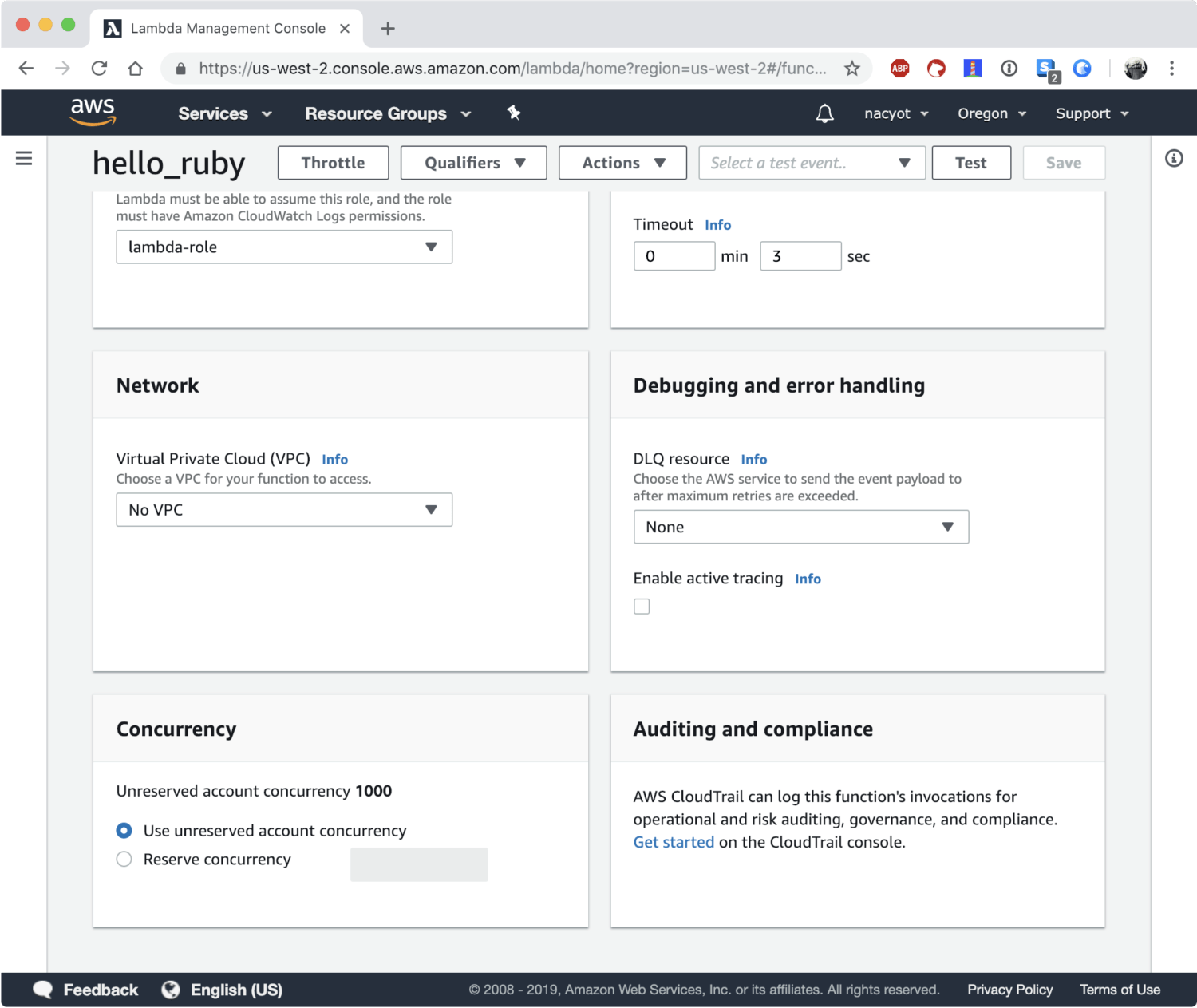Click Info link next to DLQ resource

coord(753,459)
